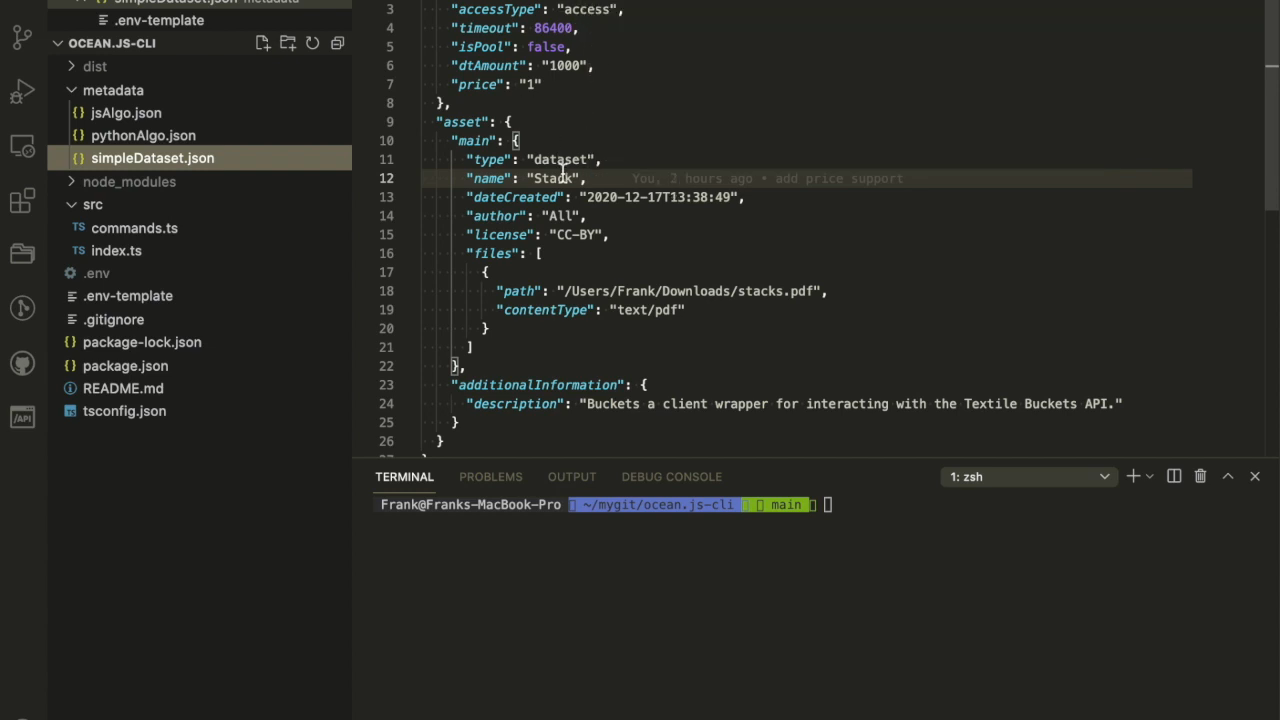Click the "Stack" name value

pos(552,178)
